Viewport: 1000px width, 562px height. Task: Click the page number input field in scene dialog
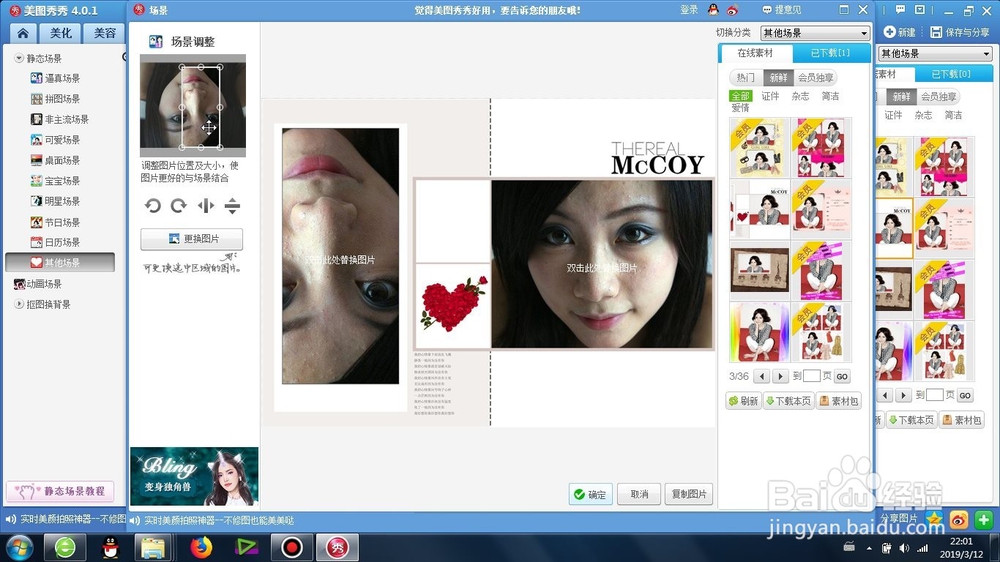point(811,376)
